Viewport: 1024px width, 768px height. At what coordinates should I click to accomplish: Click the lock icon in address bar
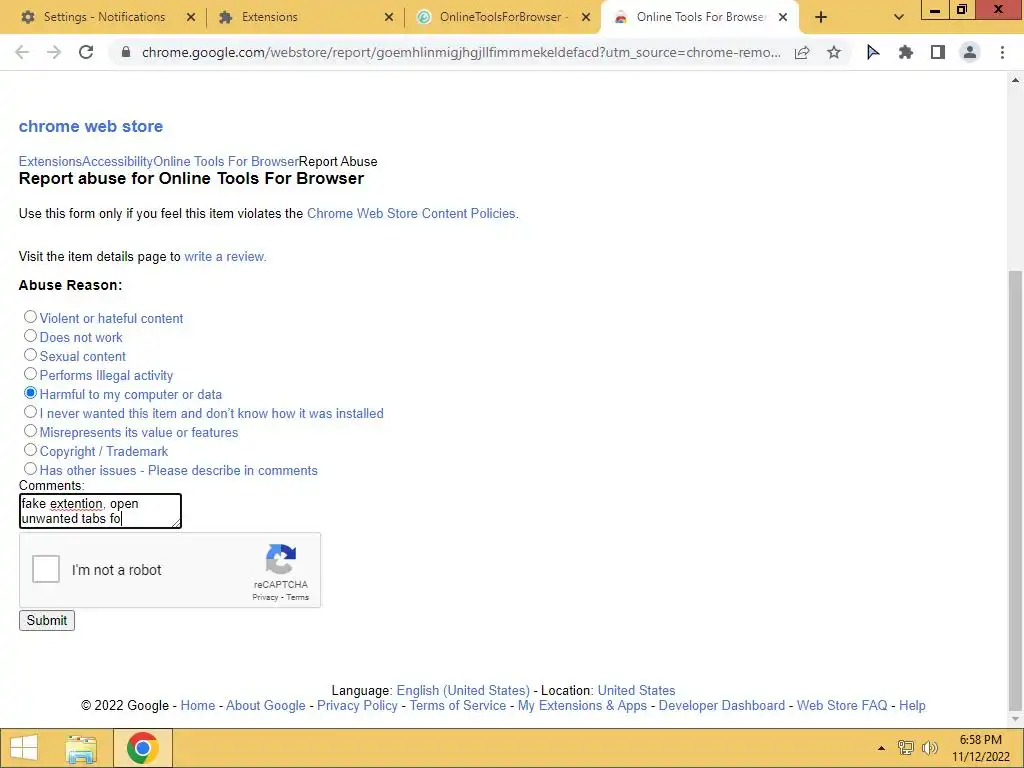point(126,52)
